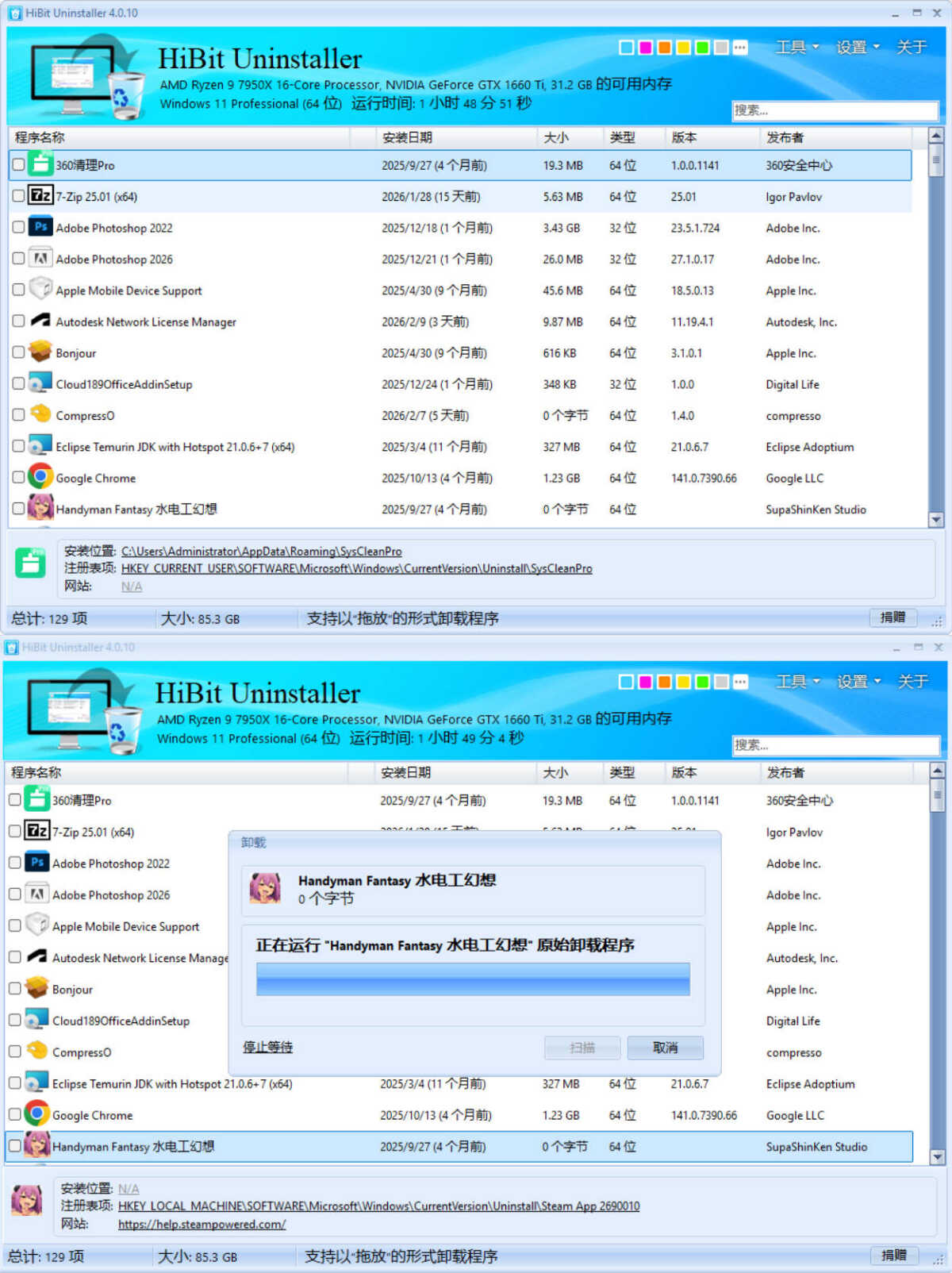
Task: Select the Bonjour package icon in the upper window
Action: 40,352
